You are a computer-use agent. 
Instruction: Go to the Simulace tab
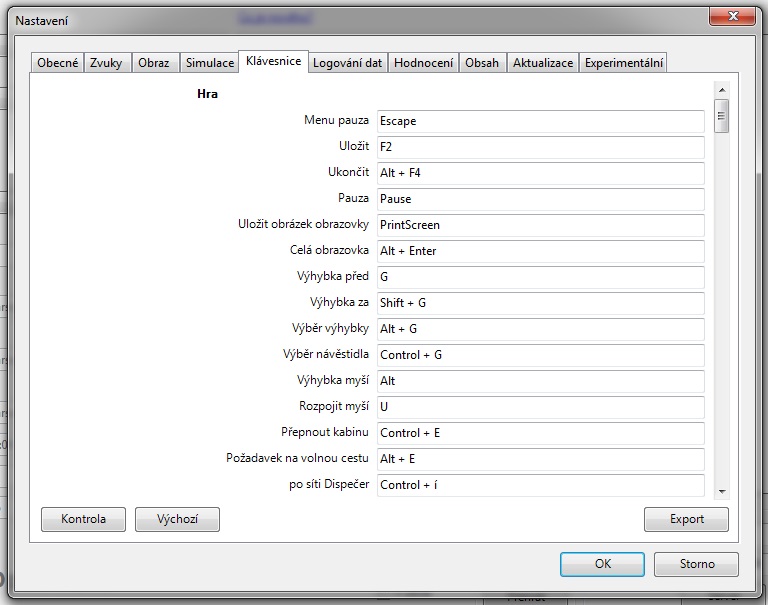[x=210, y=63]
